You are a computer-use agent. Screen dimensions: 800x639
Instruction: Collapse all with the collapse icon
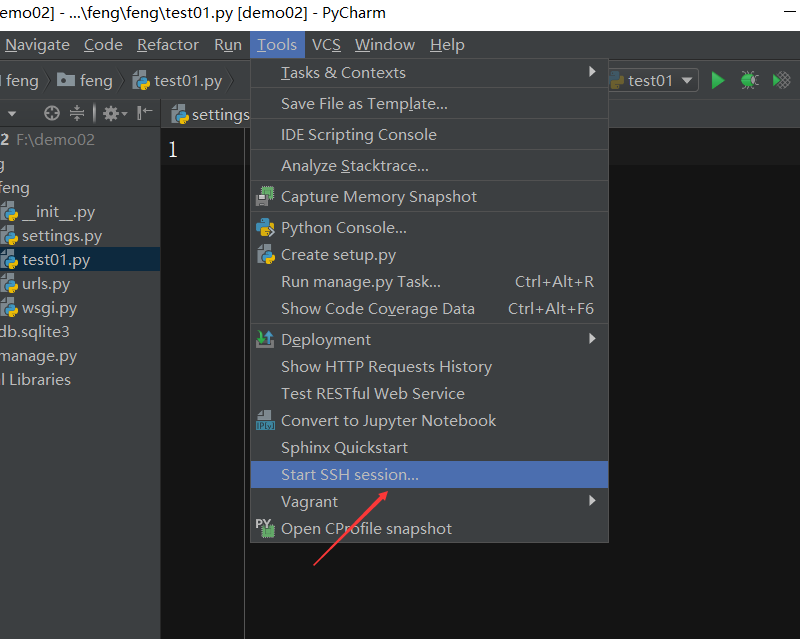coord(78,113)
